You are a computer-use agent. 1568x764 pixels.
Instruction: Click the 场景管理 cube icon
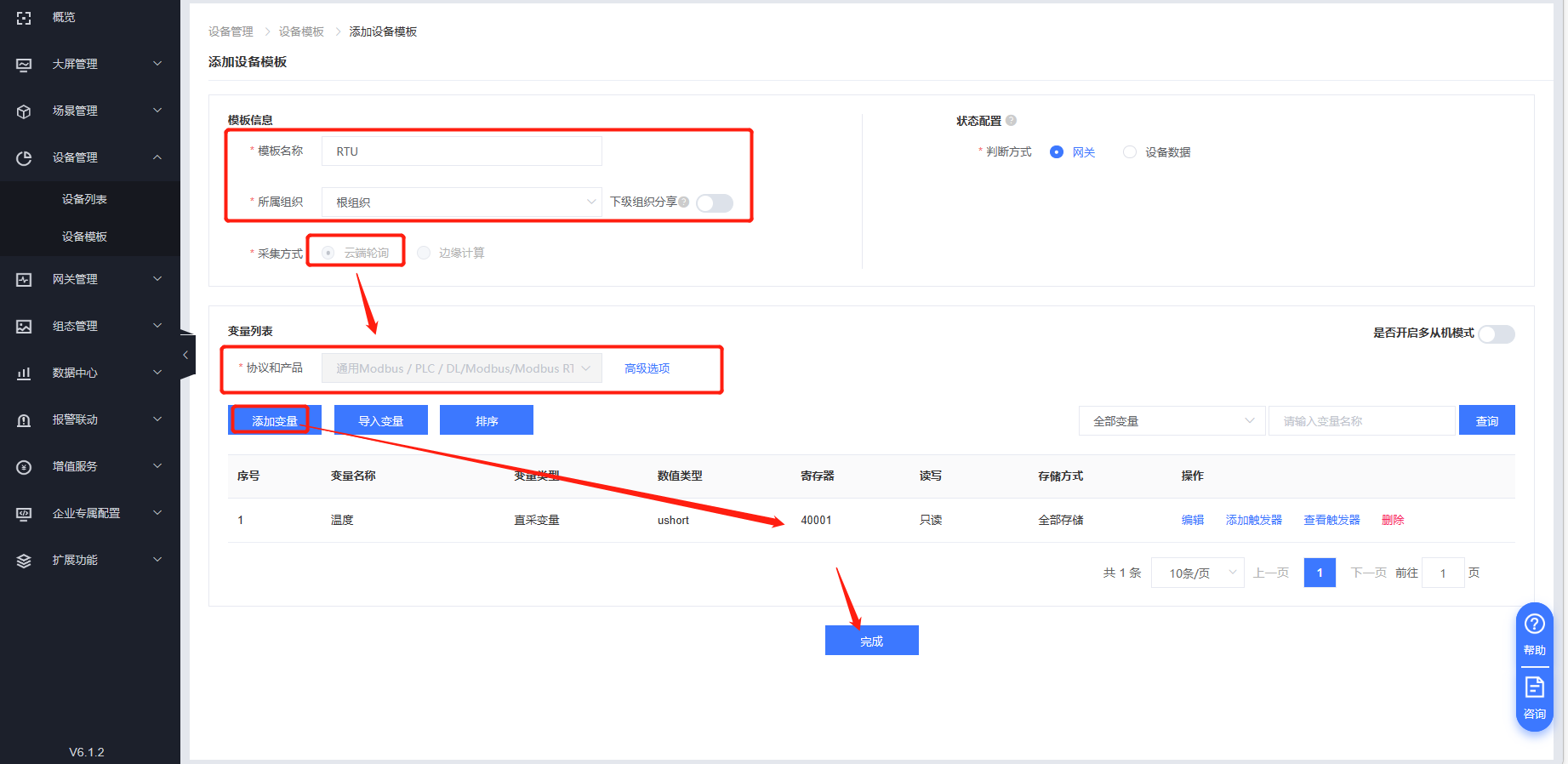click(x=24, y=111)
